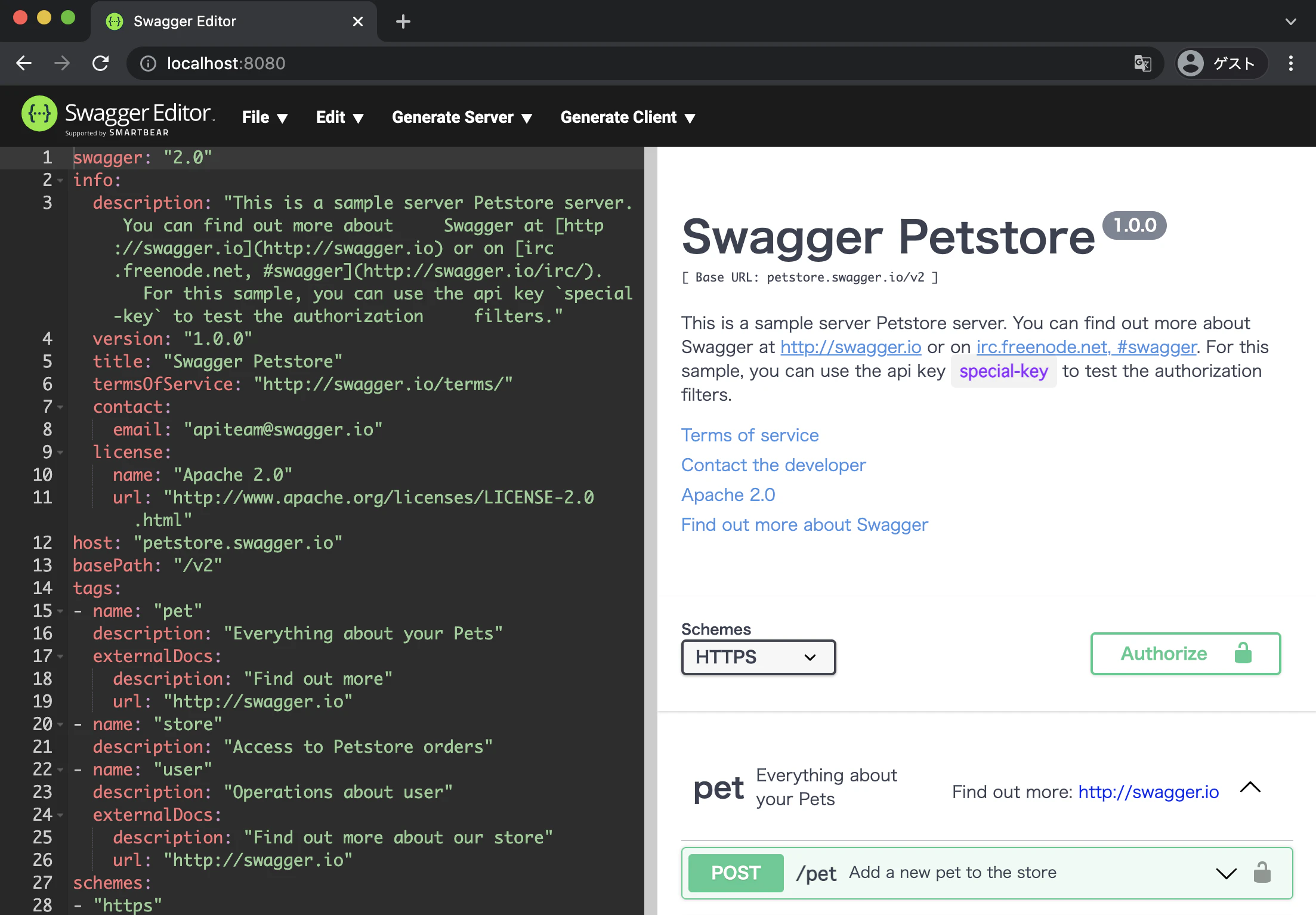1316x915 pixels.
Task: Click the tab search chevron at top right
Action: coord(1291,21)
